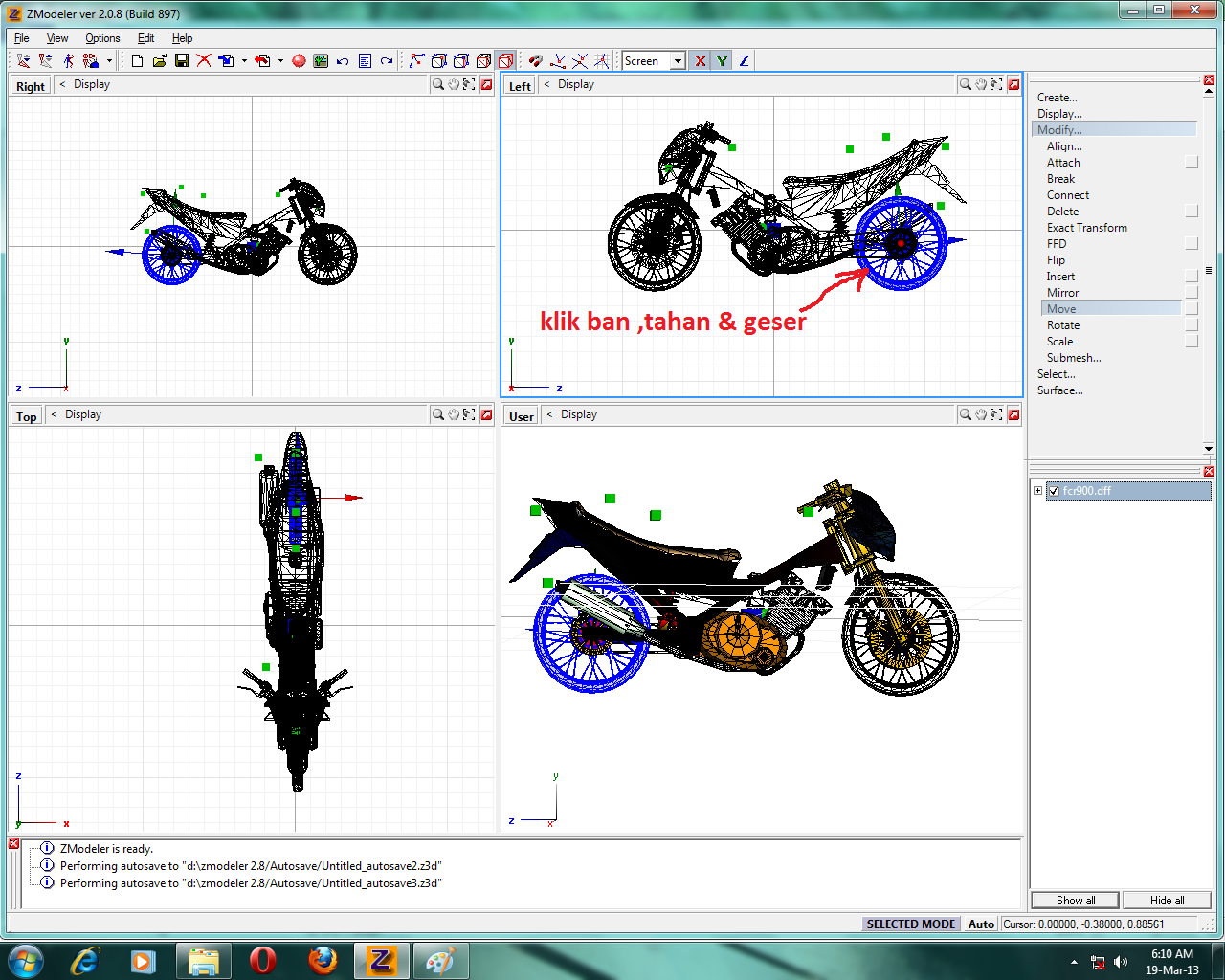Expand the fcr900.dff tree node
Screen dimensions: 1225x980
(x=1037, y=490)
